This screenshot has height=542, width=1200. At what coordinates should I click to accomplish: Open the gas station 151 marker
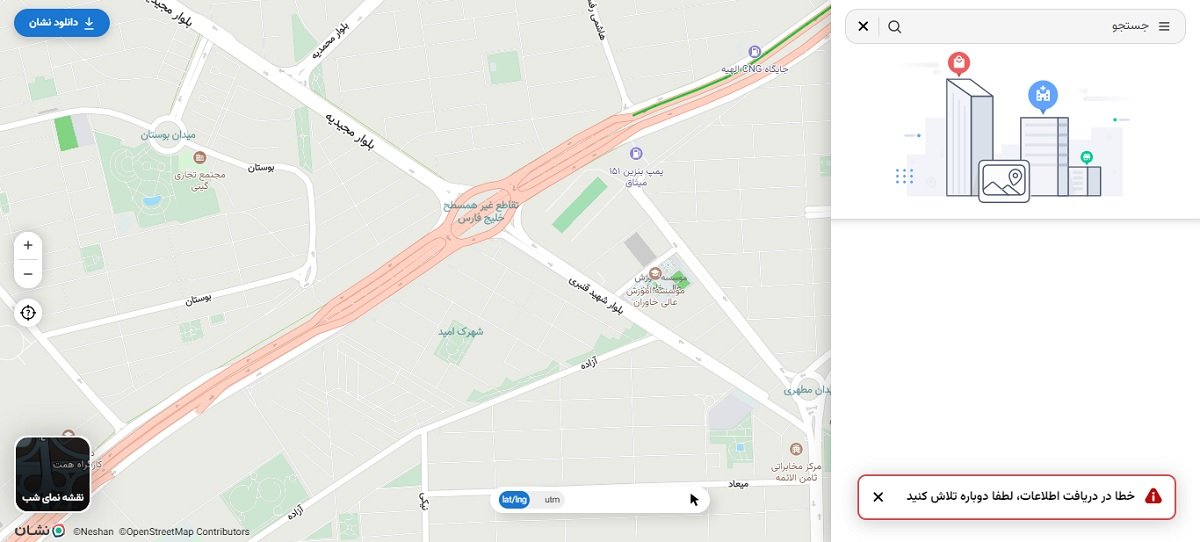point(636,153)
